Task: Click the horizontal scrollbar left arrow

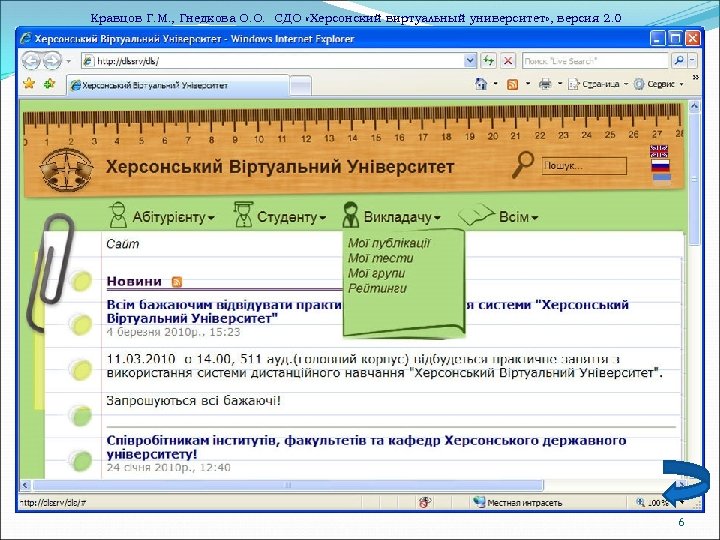Action: [25, 485]
